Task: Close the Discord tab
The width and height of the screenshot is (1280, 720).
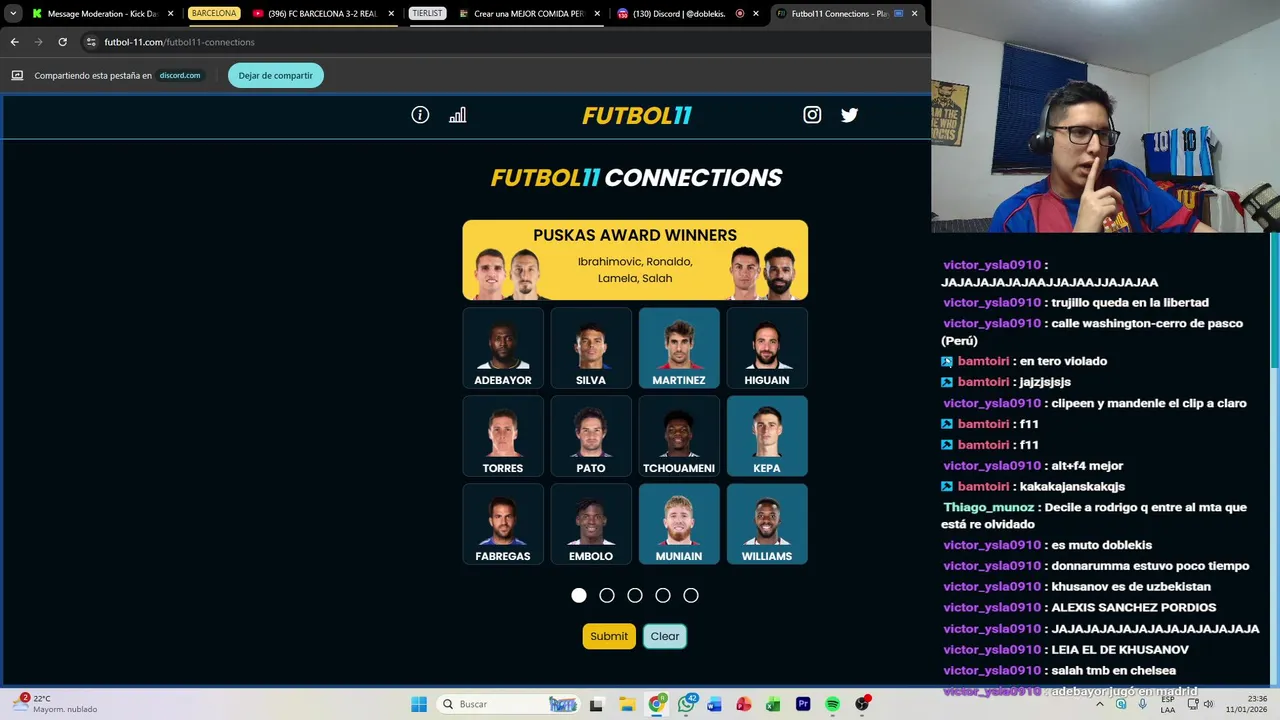Action: pos(755,14)
